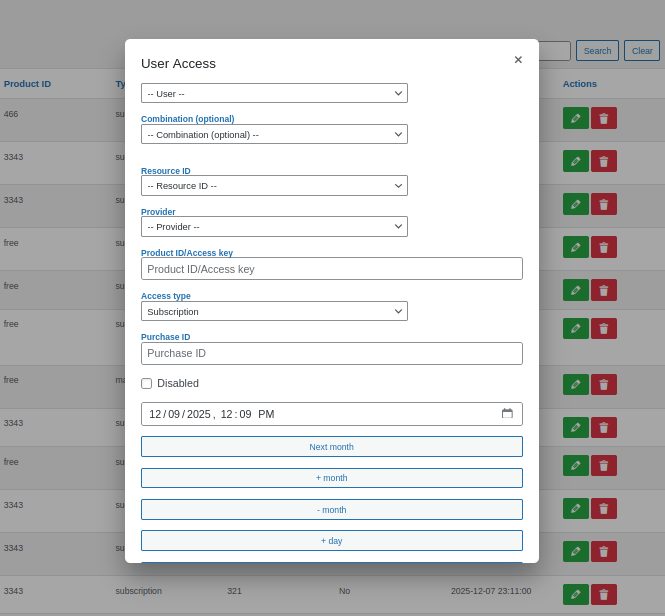Viewport: 665px width, 616px height.
Task: Open the Resource ID dropdown
Action: (x=274, y=186)
